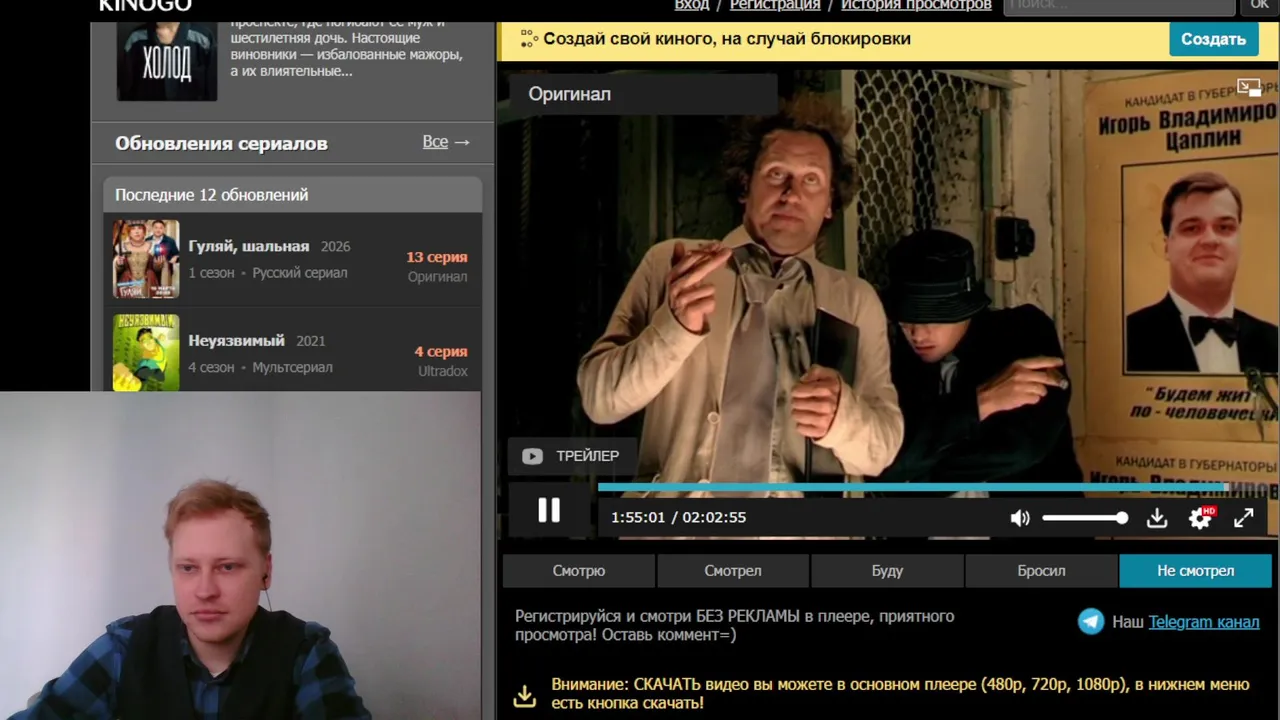Click the YouTube trailer icon
The width and height of the screenshot is (1280, 720).
(532, 456)
